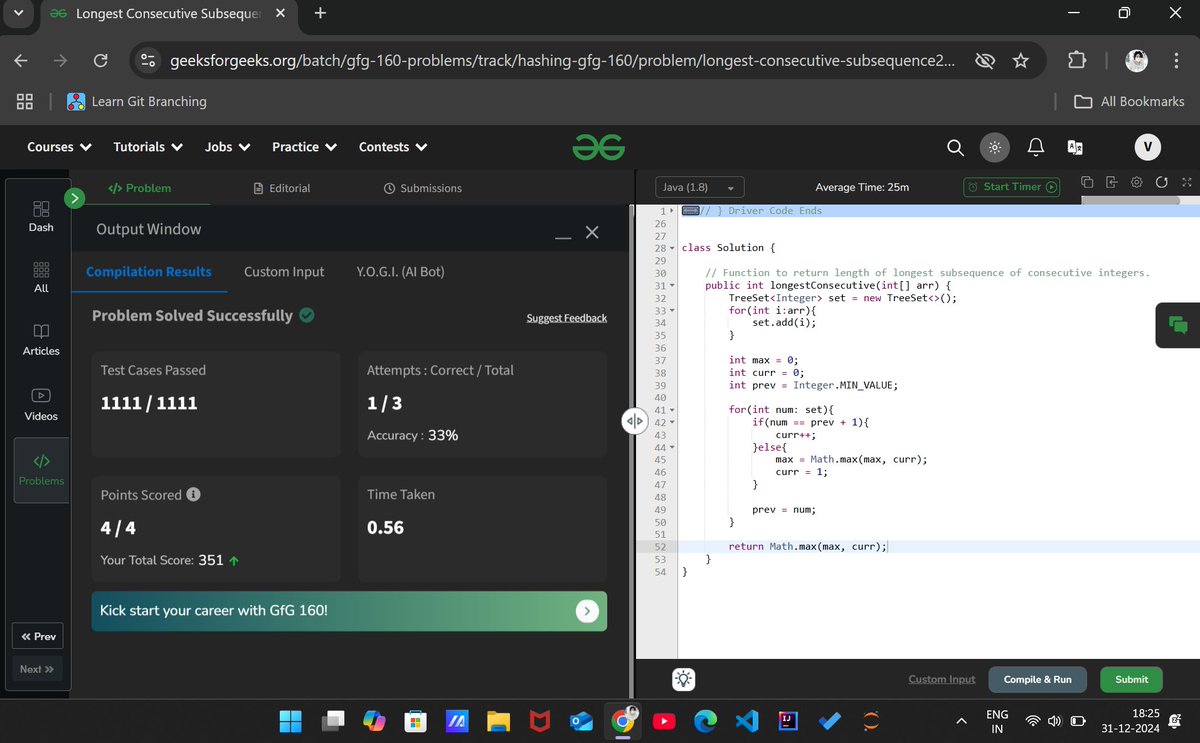
Task: Click the Suggest Feedback link
Action: (x=566, y=318)
